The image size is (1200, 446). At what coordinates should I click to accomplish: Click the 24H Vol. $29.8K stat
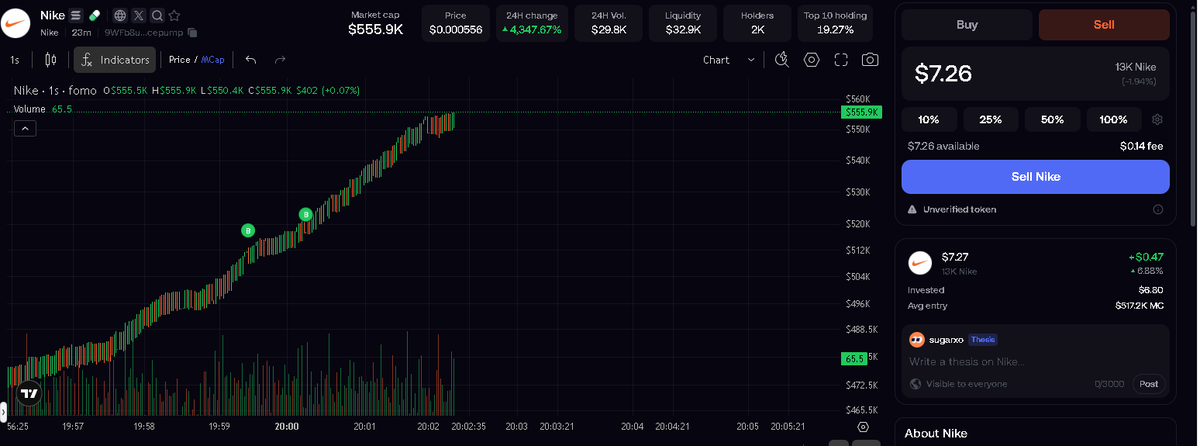point(608,23)
